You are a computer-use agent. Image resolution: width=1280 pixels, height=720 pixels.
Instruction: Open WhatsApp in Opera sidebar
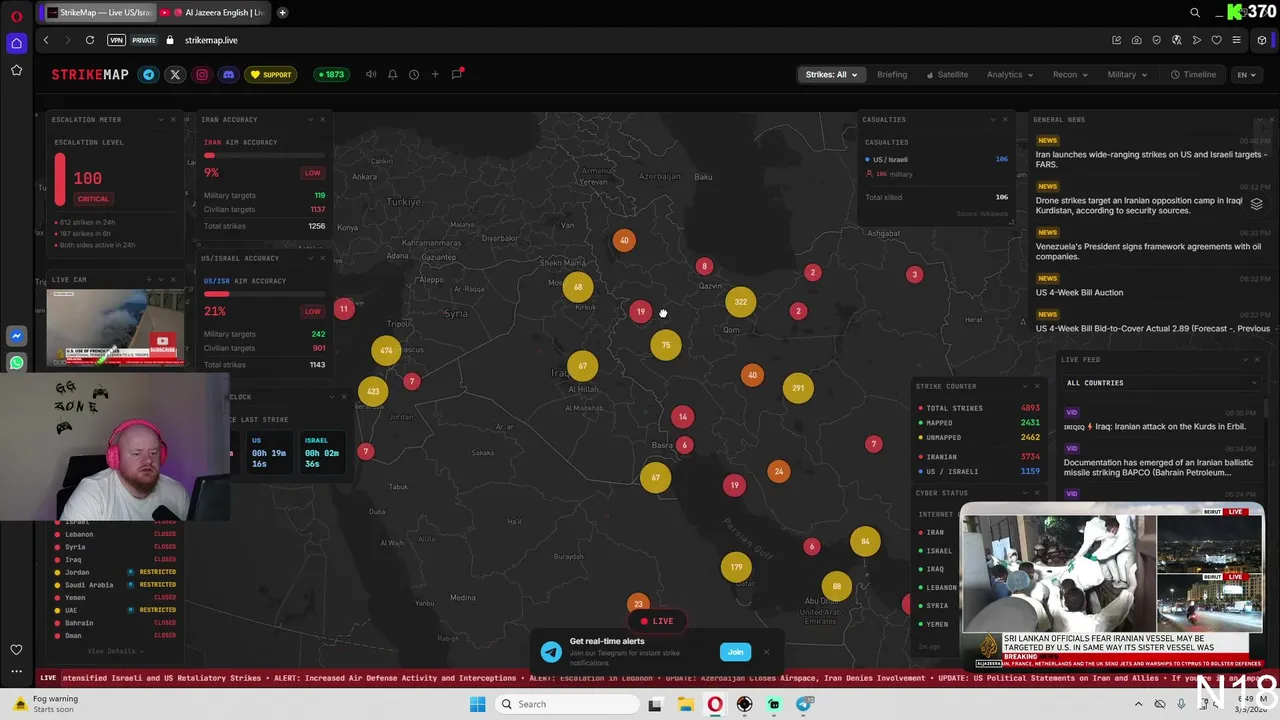16,363
